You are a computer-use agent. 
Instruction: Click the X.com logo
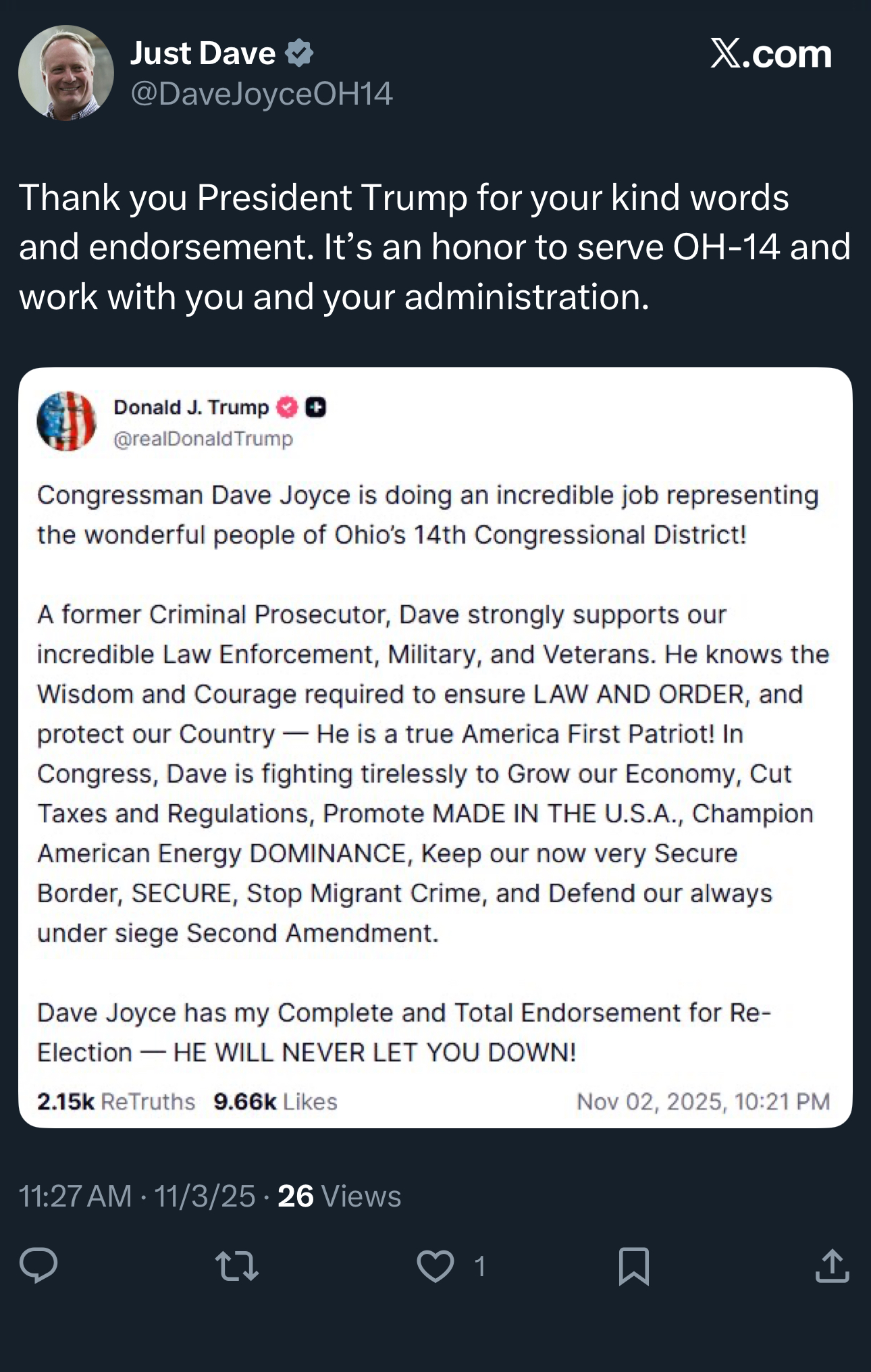coord(770,54)
